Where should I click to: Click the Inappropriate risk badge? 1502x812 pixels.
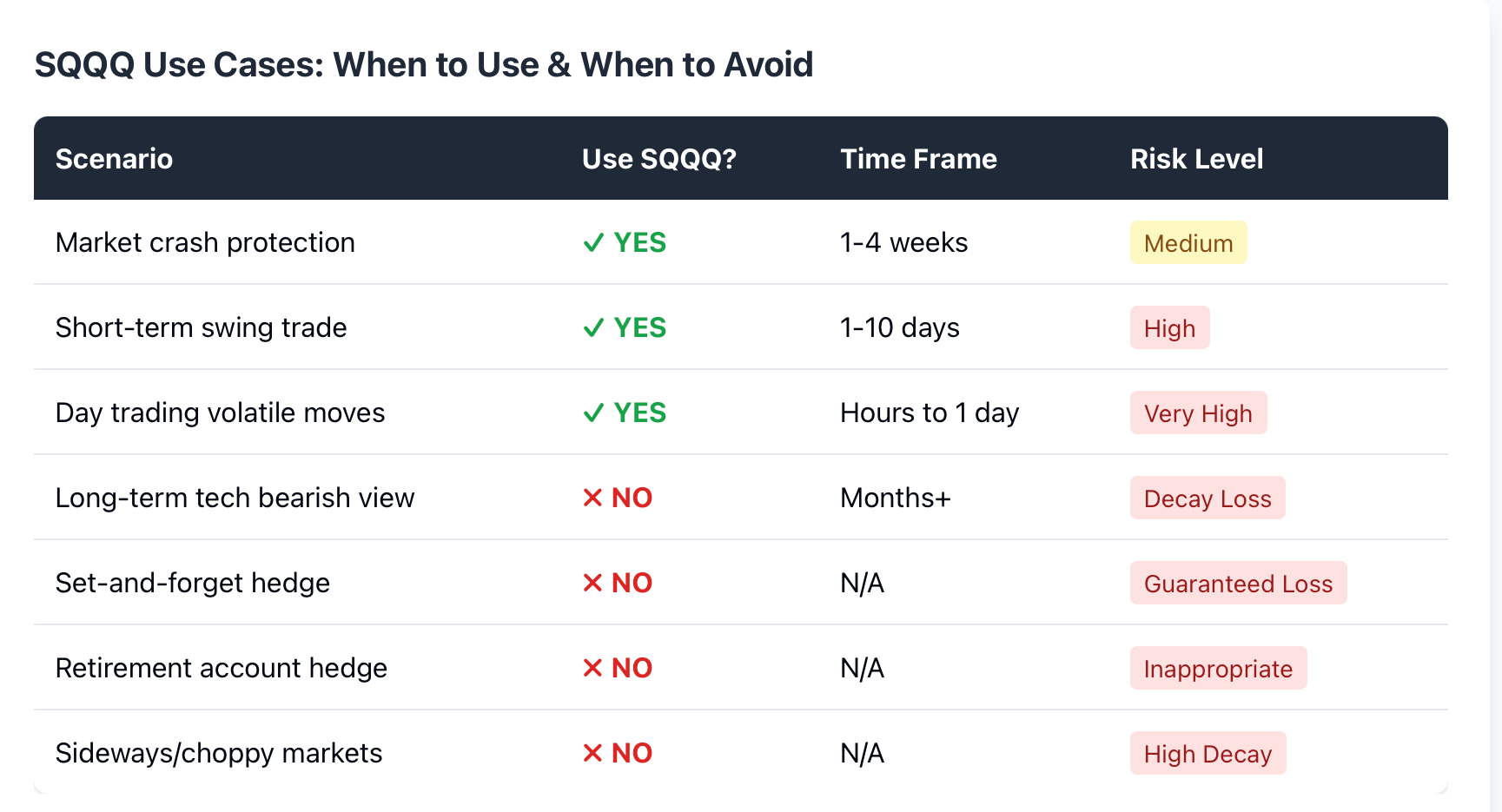coord(1218,669)
